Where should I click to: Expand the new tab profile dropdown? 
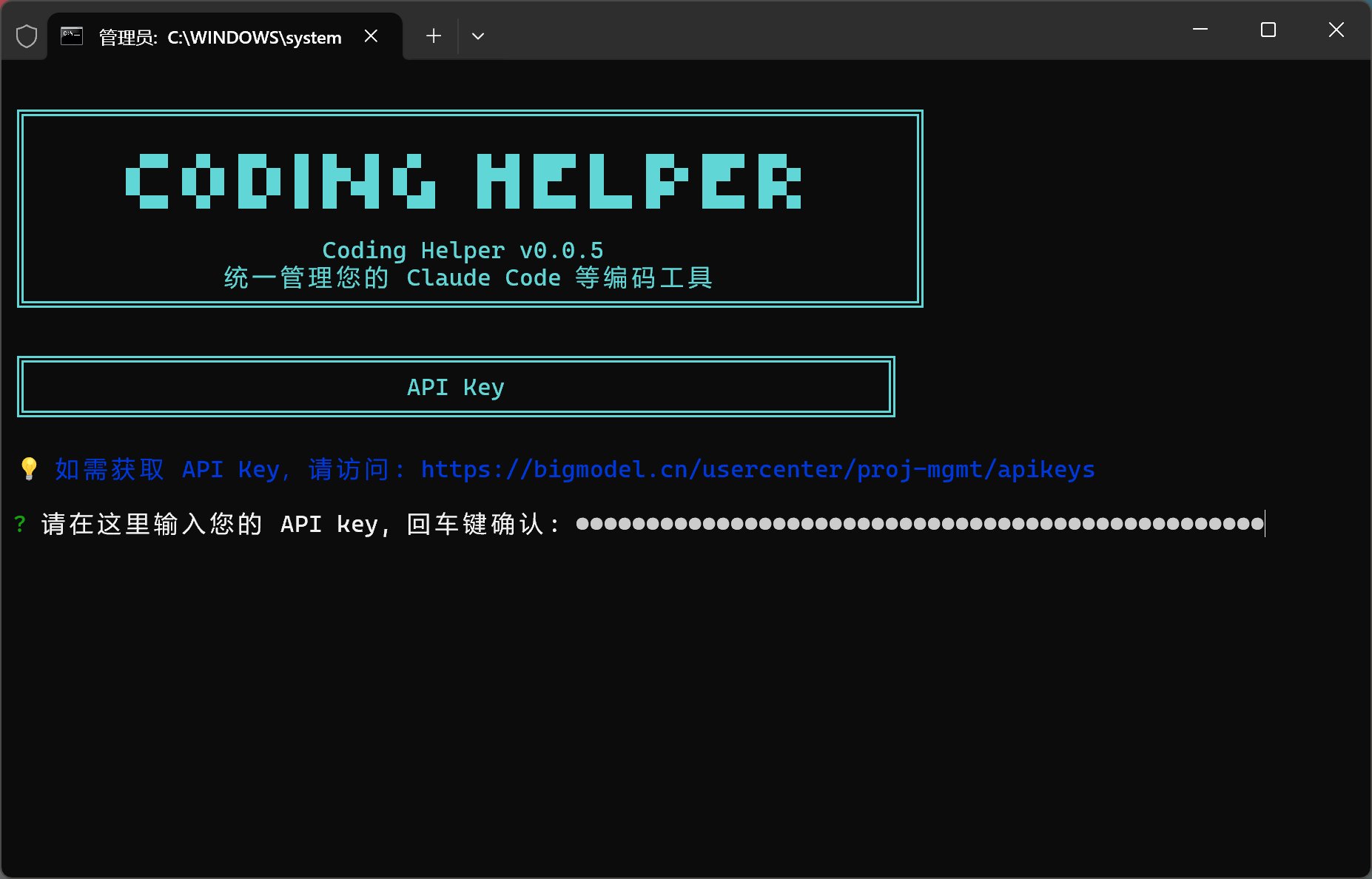tap(478, 36)
